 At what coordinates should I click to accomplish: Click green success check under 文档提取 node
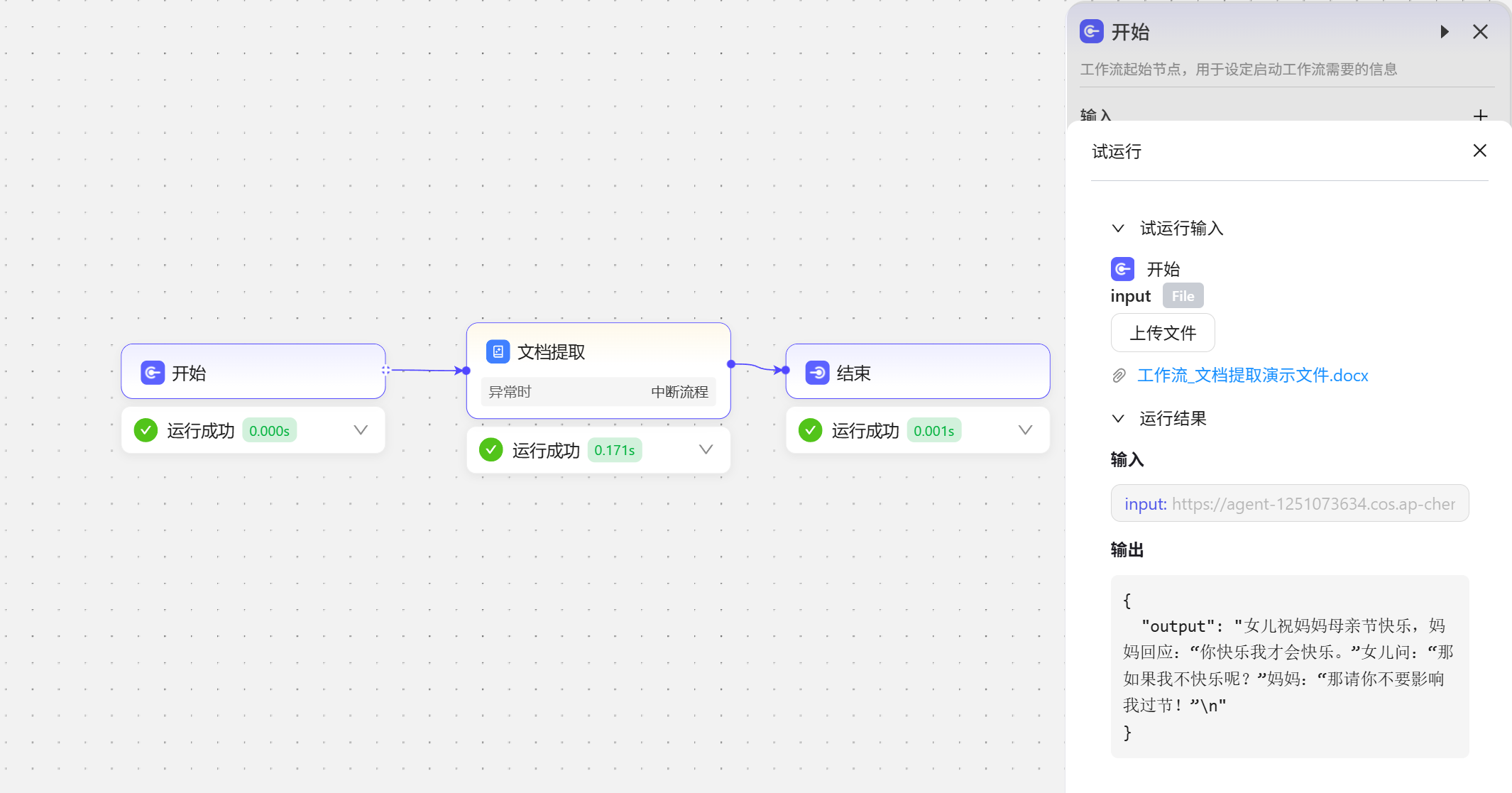coord(491,449)
